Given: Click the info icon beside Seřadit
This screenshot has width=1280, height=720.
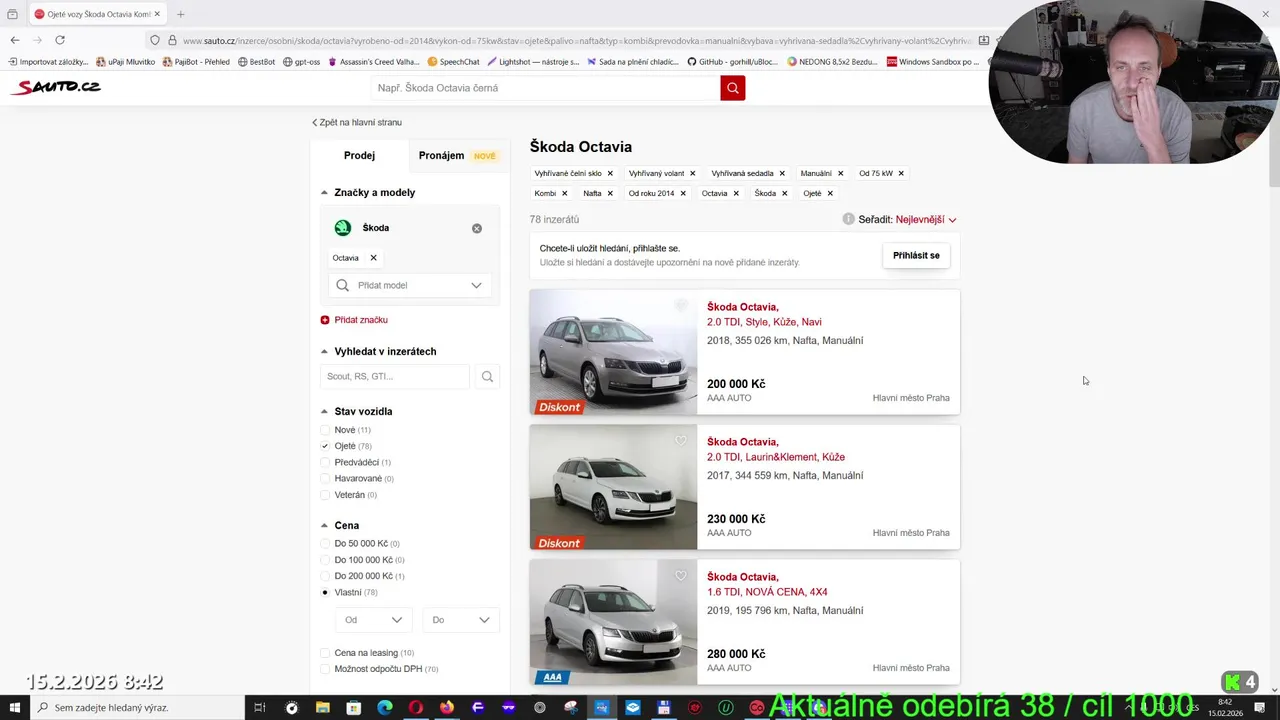Looking at the screenshot, I should coord(848,219).
